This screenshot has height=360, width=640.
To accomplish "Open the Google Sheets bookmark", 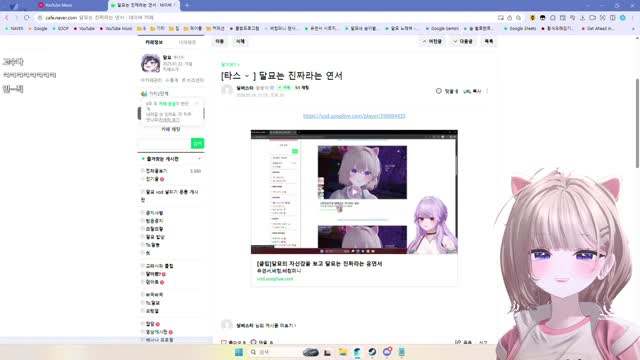I will click(520, 29).
